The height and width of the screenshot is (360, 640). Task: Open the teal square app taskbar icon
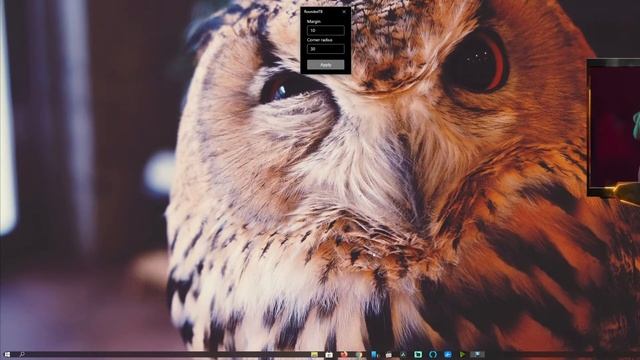(418, 355)
